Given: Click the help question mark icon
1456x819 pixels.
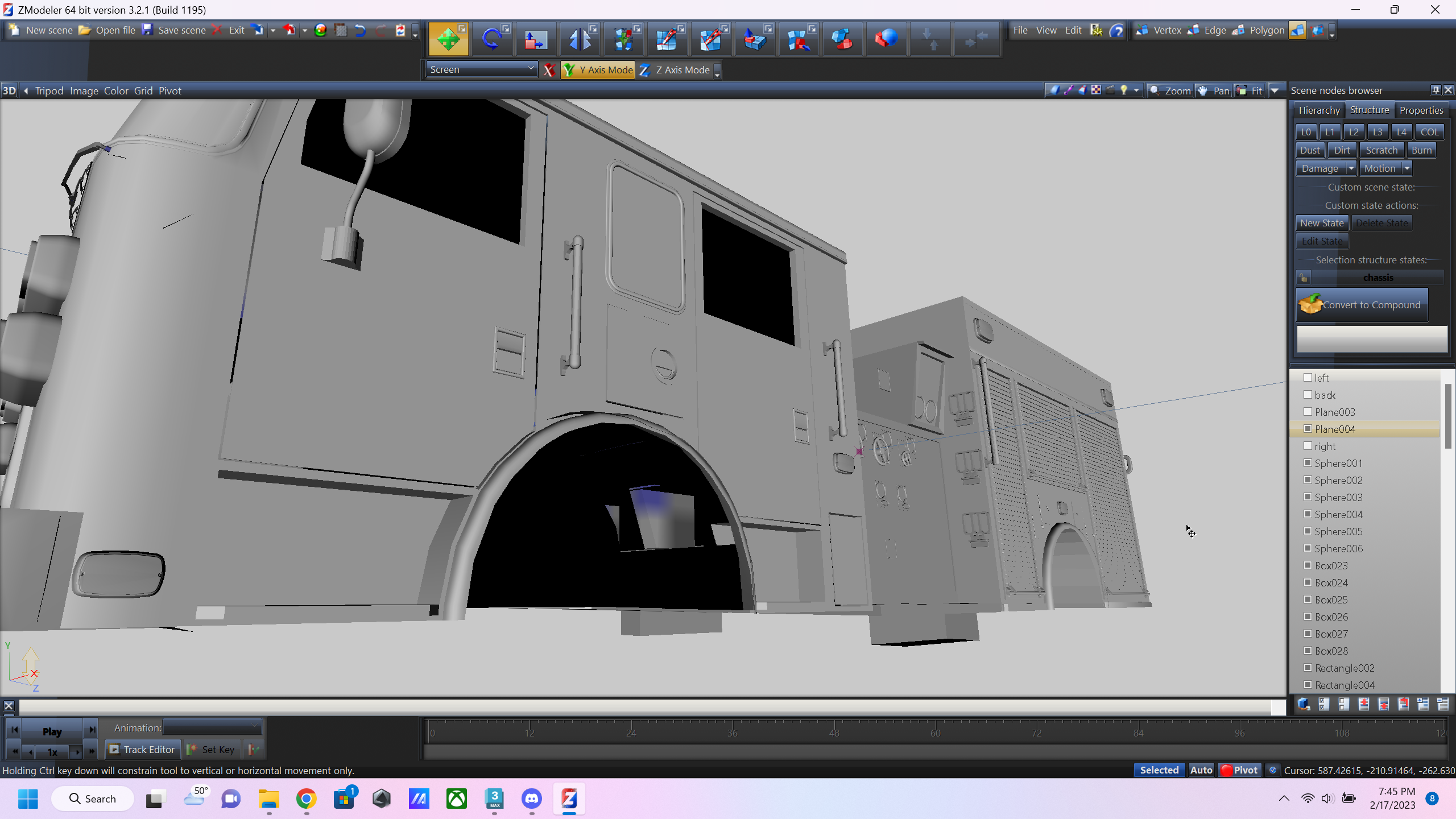Looking at the screenshot, I should (x=1116, y=31).
